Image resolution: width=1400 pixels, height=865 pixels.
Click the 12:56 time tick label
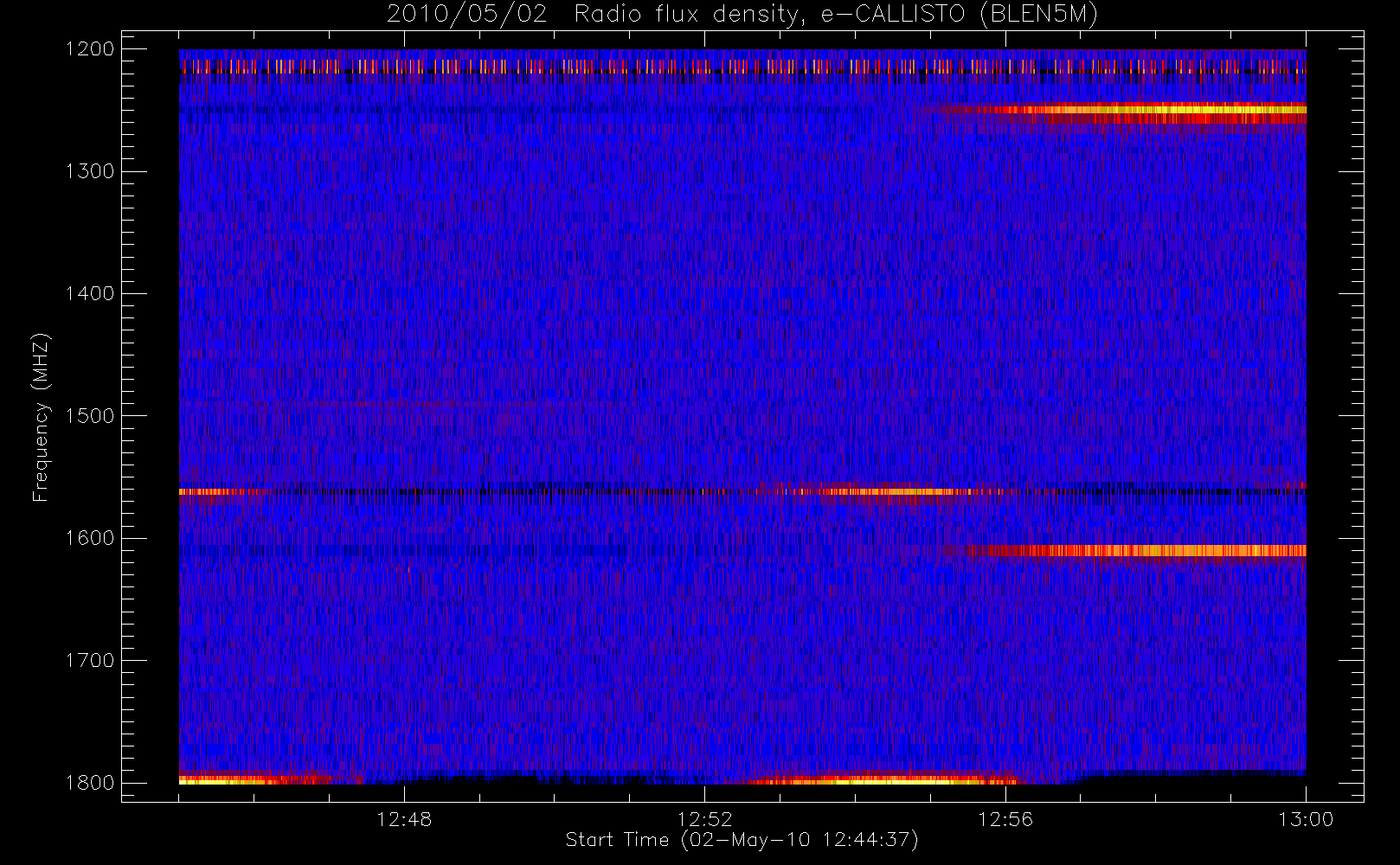tap(1005, 819)
